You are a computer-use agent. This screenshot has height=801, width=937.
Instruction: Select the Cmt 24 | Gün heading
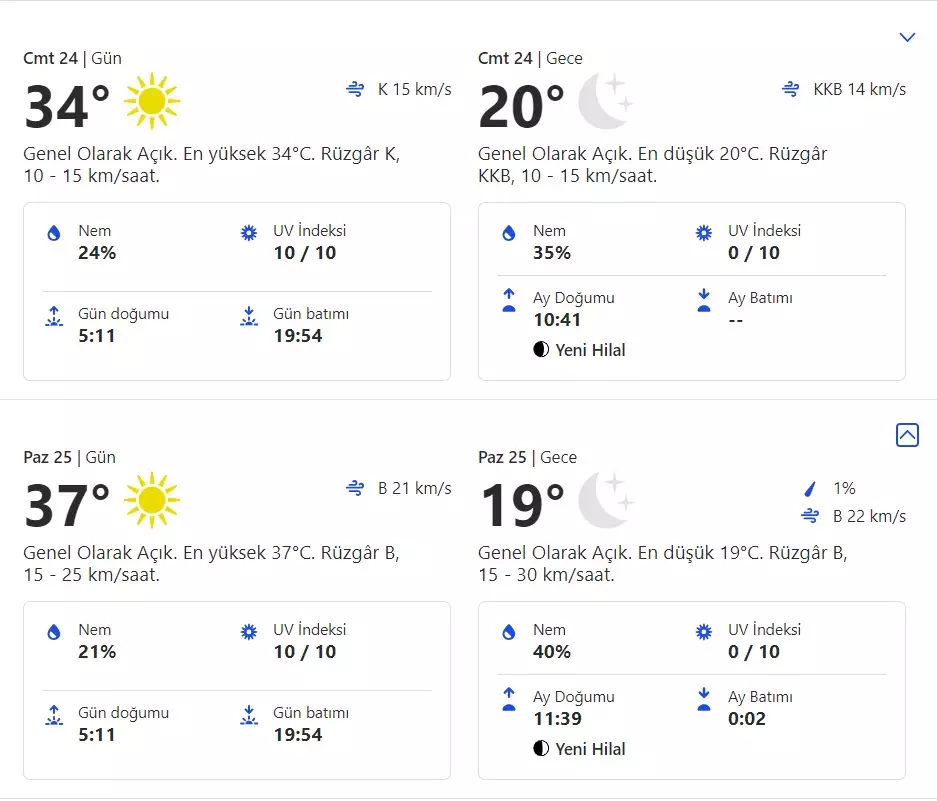(x=72, y=58)
